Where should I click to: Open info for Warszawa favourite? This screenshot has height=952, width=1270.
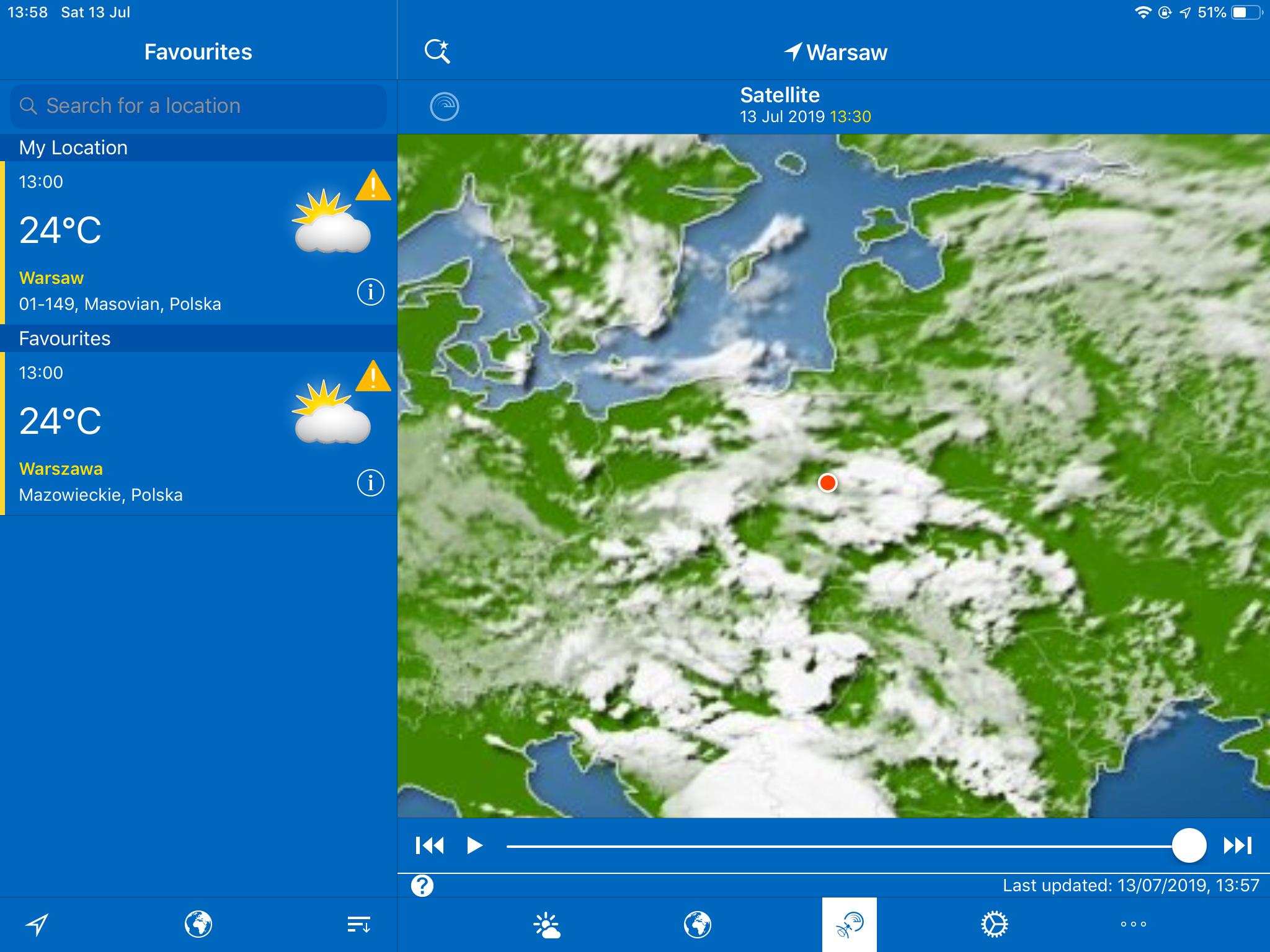pos(371,483)
